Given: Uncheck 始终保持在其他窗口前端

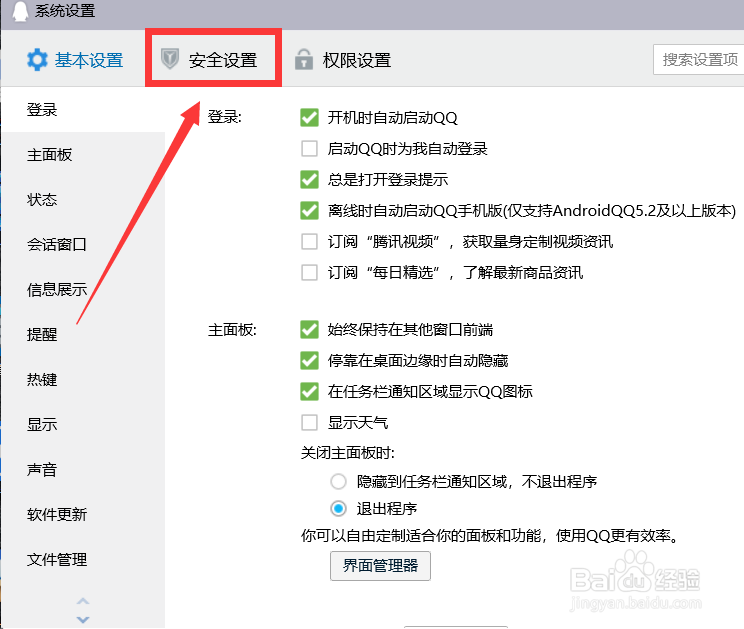Looking at the screenshot, I should click(x=309, y=330).
